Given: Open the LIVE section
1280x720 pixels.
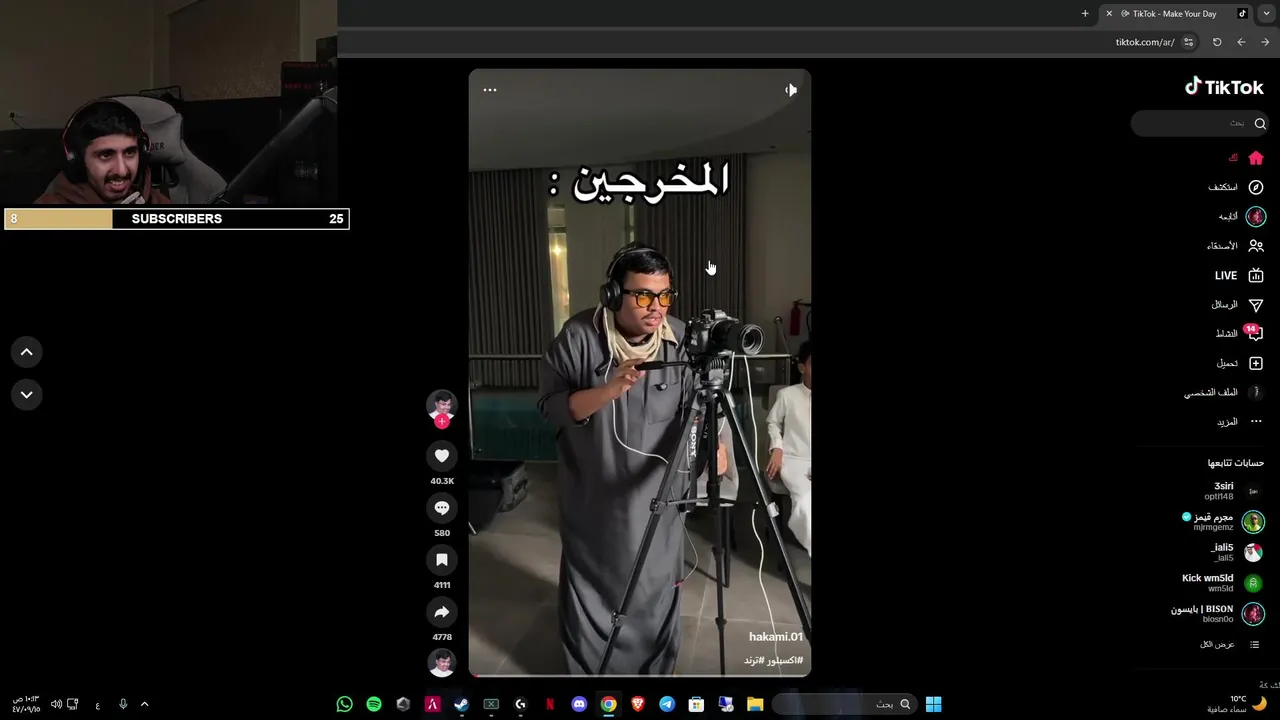Looking at the screenshot, I should click(1240, 275).
